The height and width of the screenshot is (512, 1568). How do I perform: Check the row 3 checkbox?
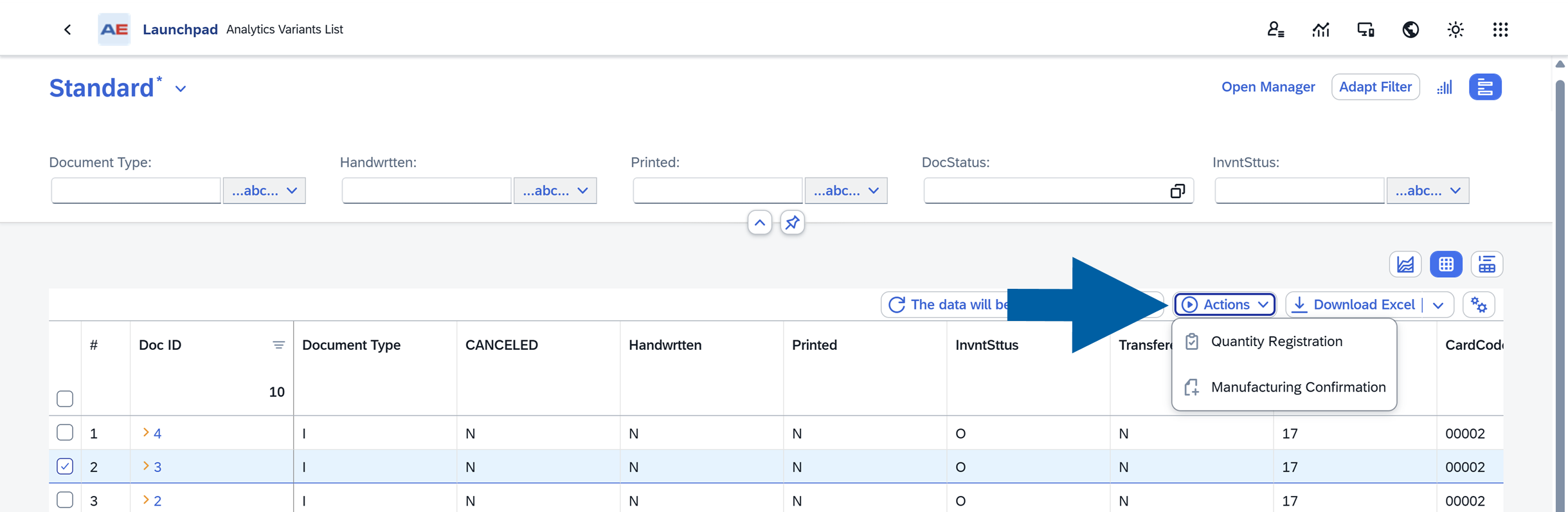pyautogui.click(x=65, y=500)
